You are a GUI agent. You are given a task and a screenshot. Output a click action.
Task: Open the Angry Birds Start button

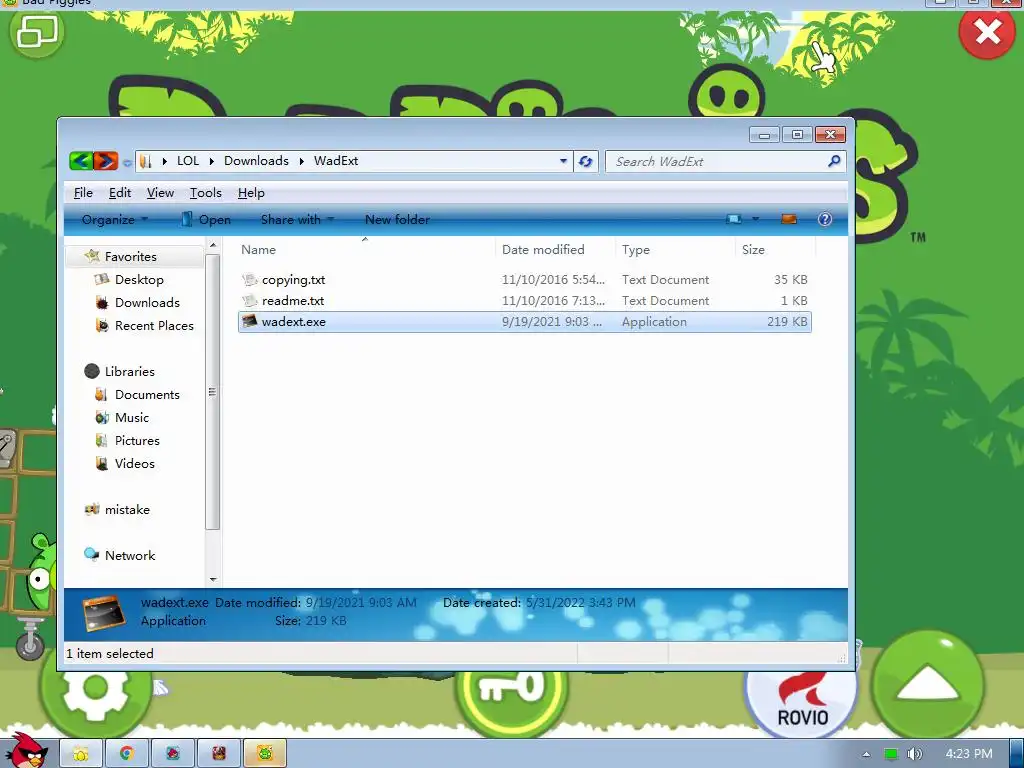click(26, 750)
